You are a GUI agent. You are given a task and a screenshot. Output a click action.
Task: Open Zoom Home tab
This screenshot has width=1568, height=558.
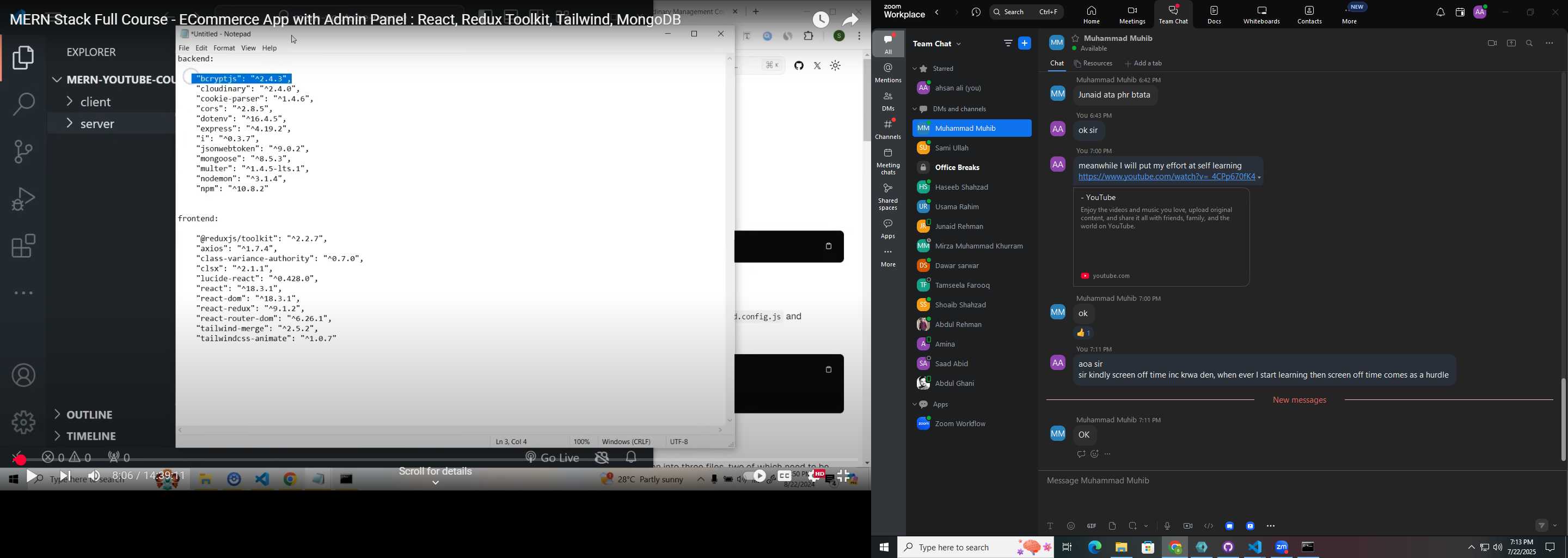pyautogui.click(x=1091, y=15)
